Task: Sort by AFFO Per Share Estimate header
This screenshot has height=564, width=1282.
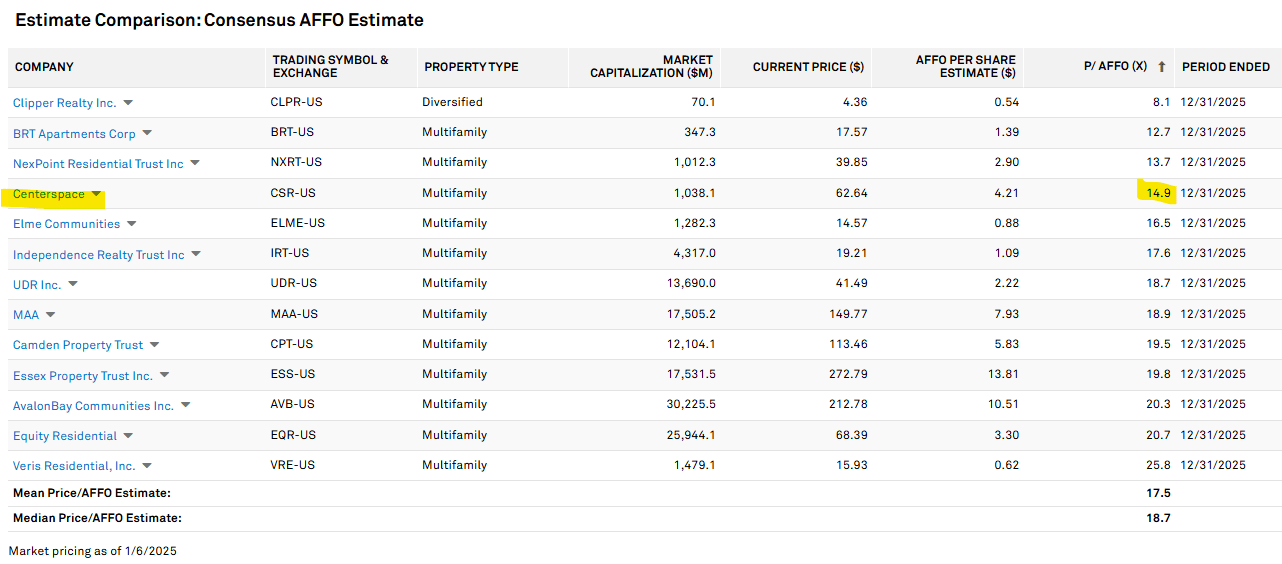Action: click(x=965, y=67)
